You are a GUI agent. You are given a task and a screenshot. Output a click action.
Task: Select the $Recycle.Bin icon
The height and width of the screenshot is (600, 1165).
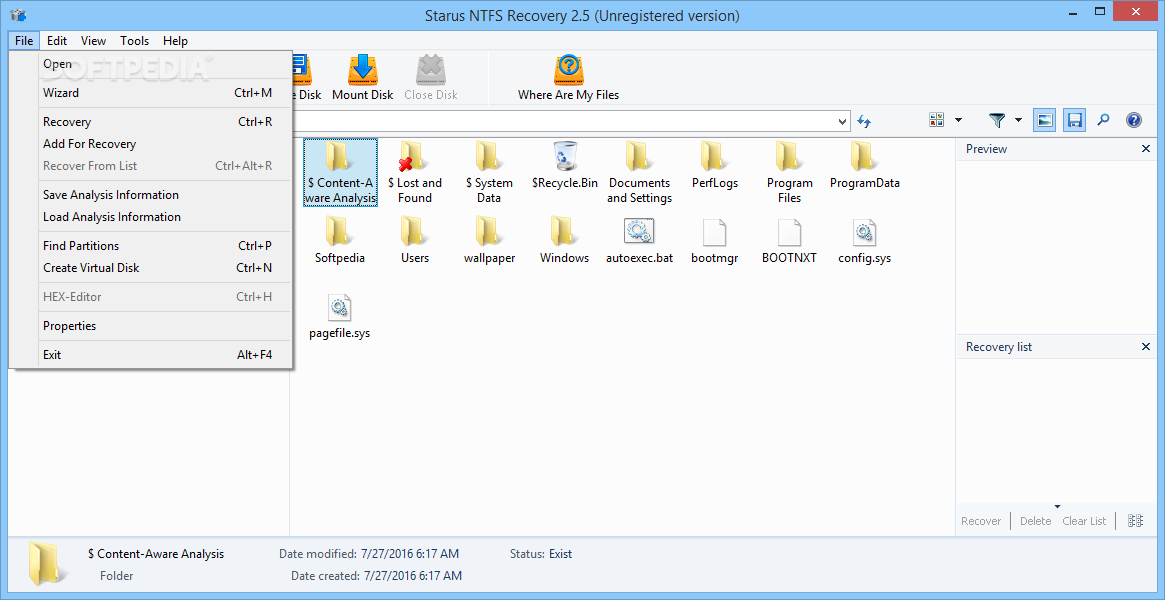tap(565, 165)
